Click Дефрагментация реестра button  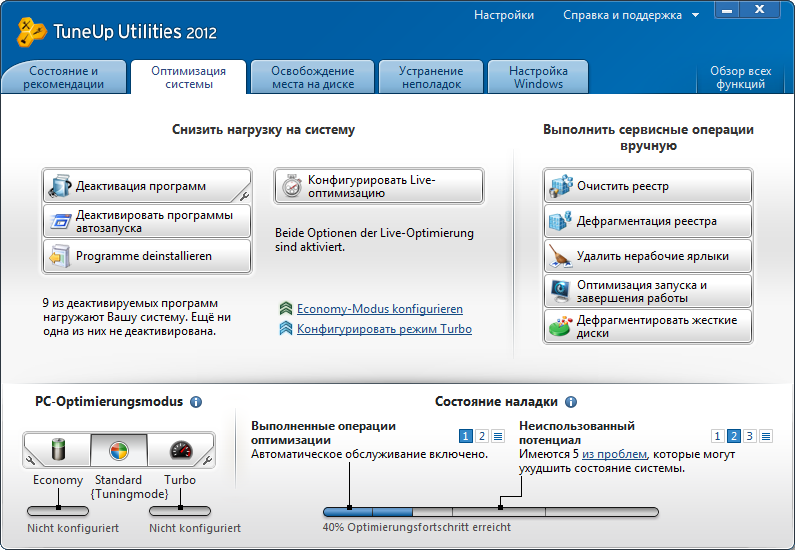pos(648,221)
